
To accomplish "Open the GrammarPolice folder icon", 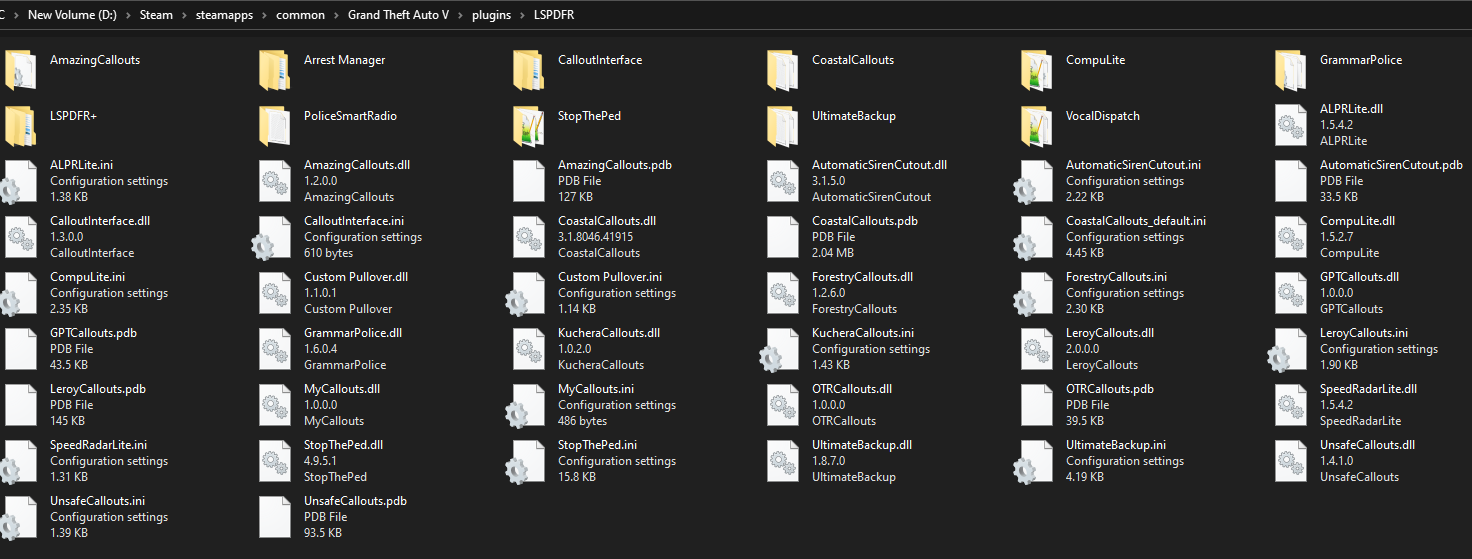I will 1290,69.
